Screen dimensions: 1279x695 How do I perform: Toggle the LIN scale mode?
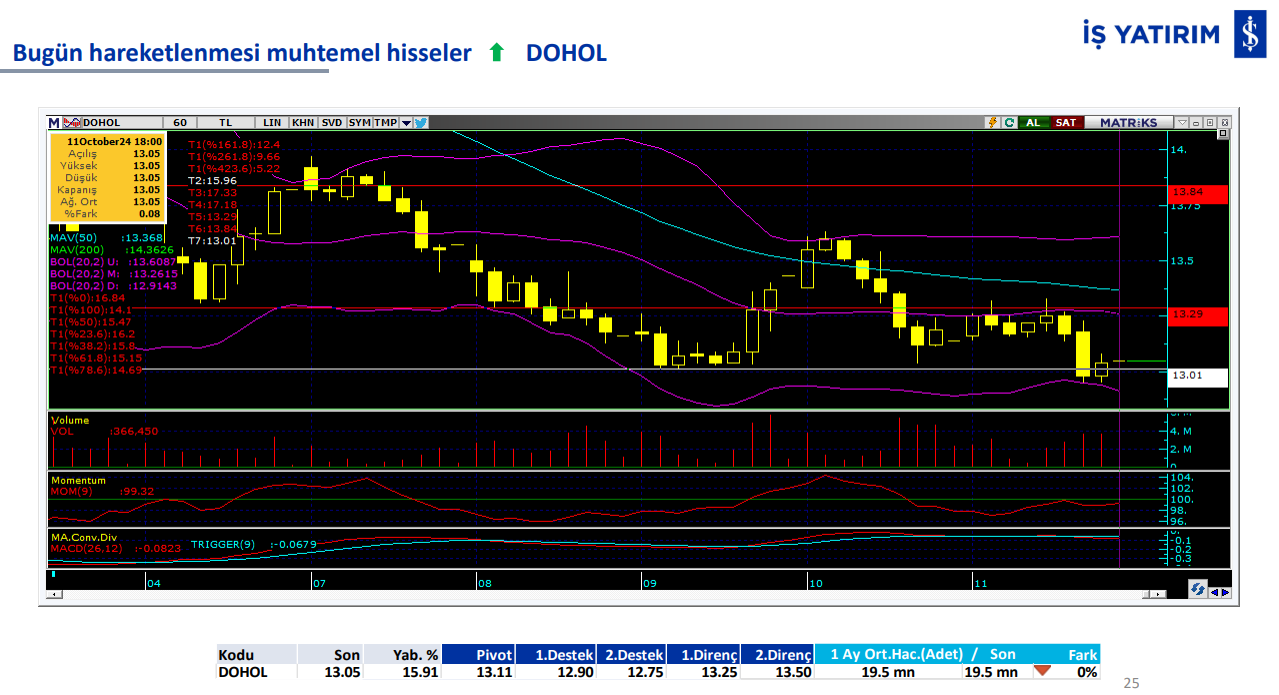272,123
